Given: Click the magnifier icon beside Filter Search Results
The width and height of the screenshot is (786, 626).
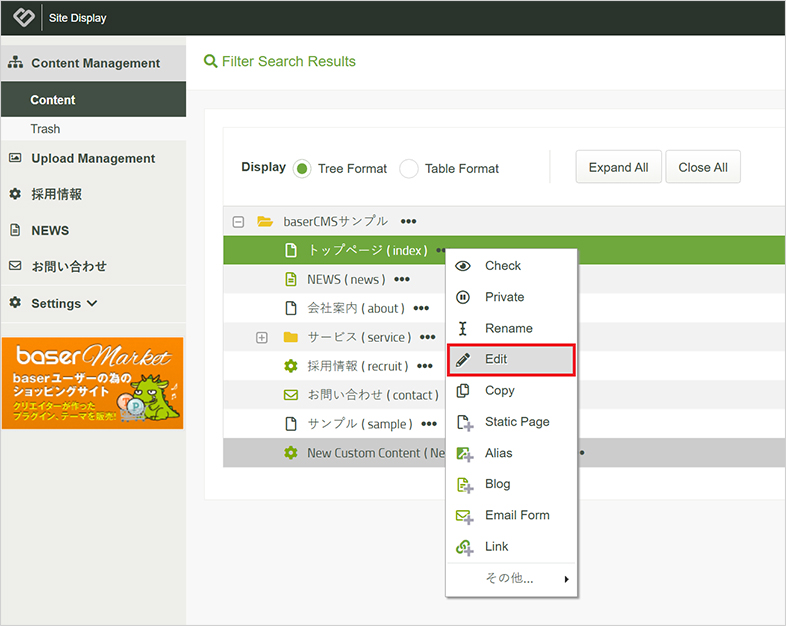Looking at the screenshot, I should point(210,61).
